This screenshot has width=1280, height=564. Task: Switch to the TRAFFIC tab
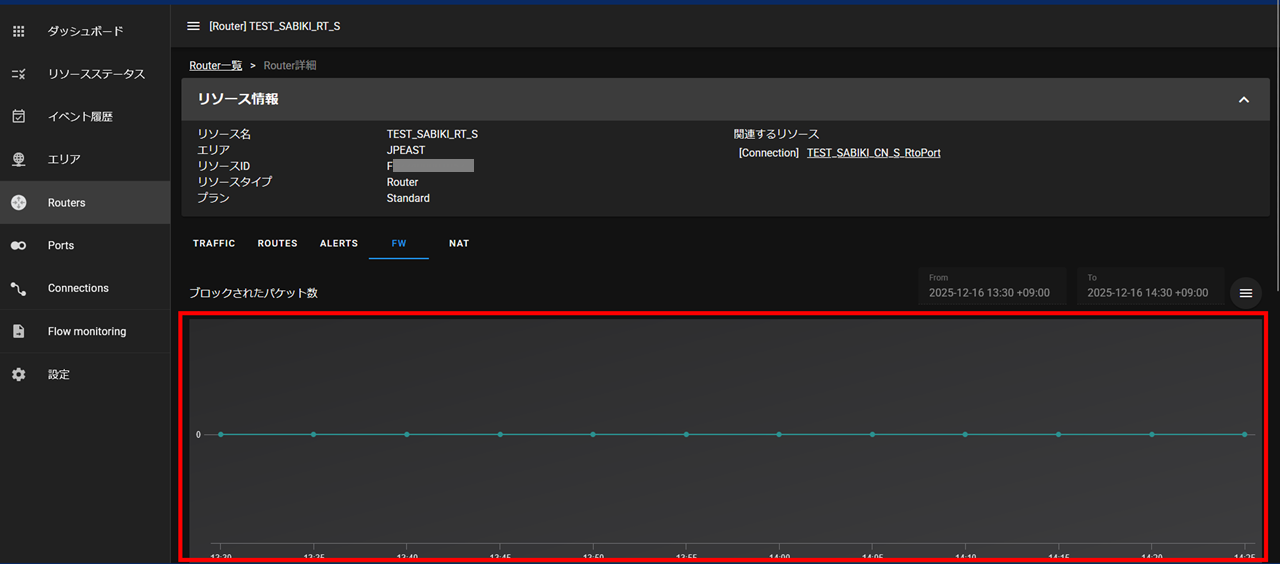coord(214,243)
